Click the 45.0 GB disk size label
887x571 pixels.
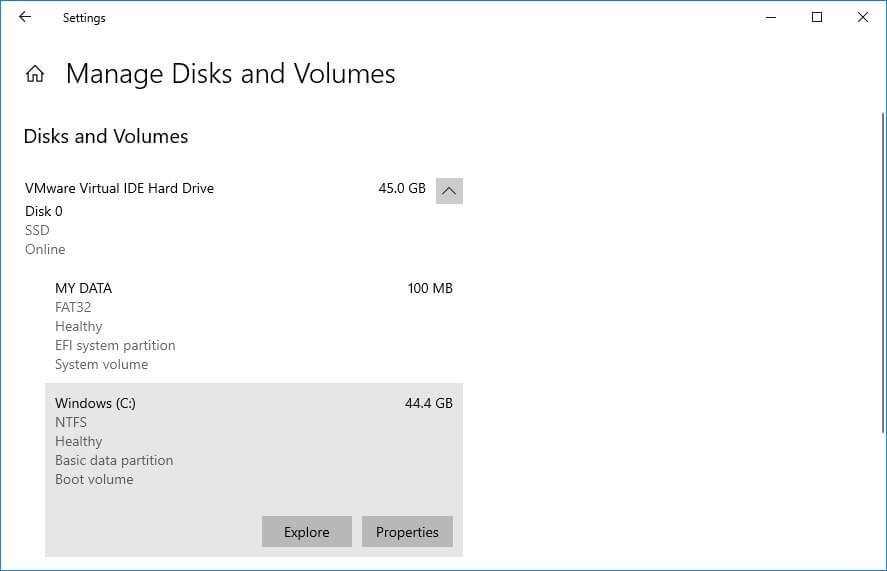(401, 188)
